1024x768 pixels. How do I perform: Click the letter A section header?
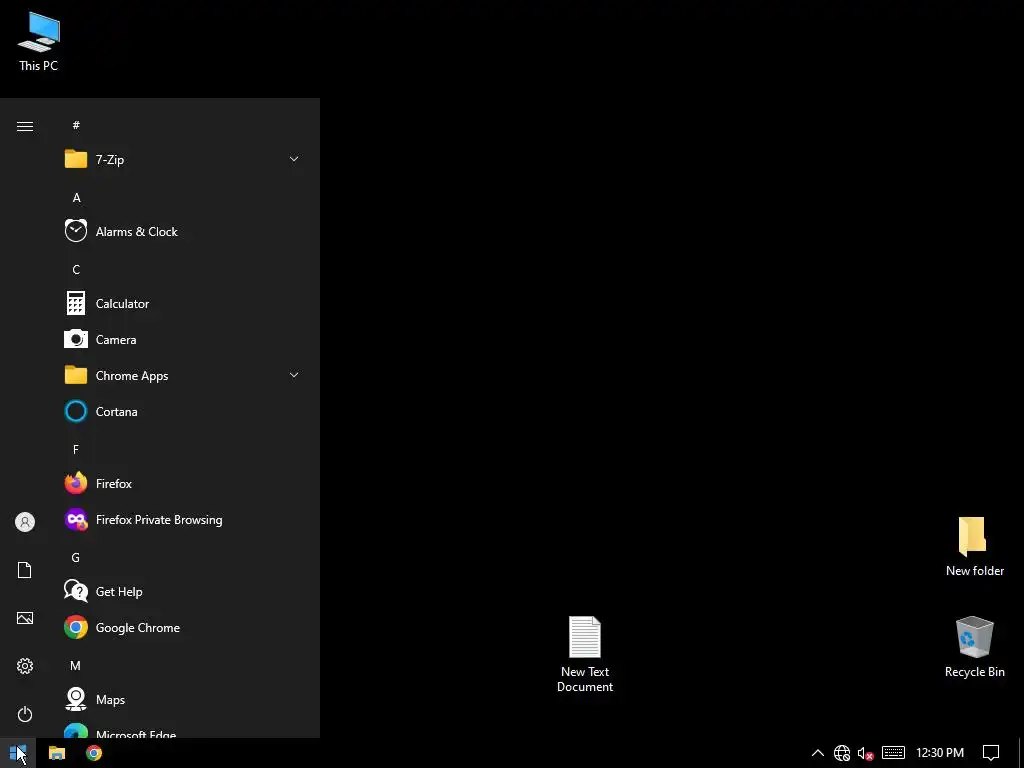pos(76,198)
